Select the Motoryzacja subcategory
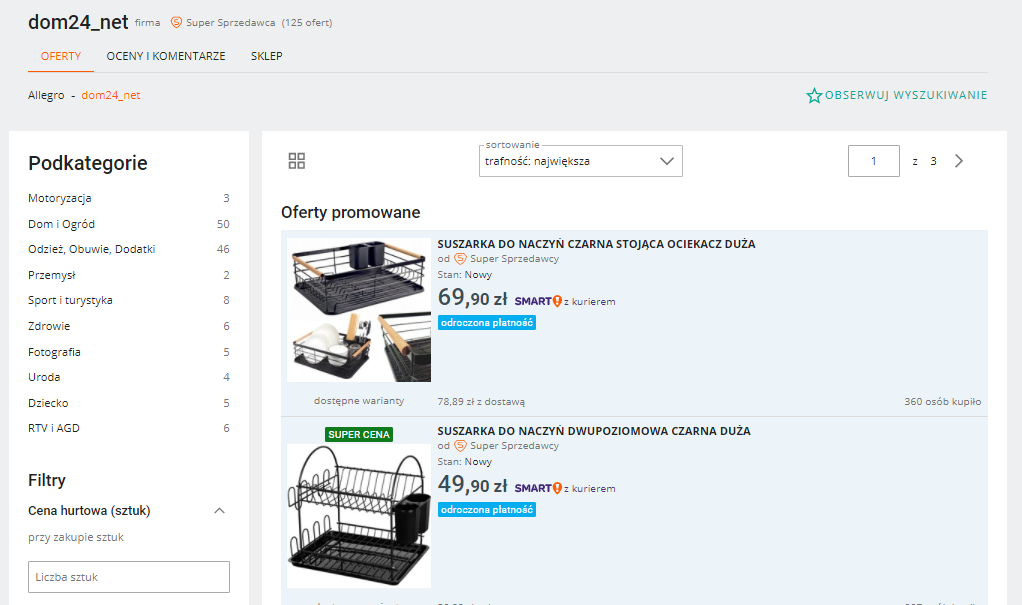Image resolution: width=1022 pixels, height=605 pixels. pos(62,197)
